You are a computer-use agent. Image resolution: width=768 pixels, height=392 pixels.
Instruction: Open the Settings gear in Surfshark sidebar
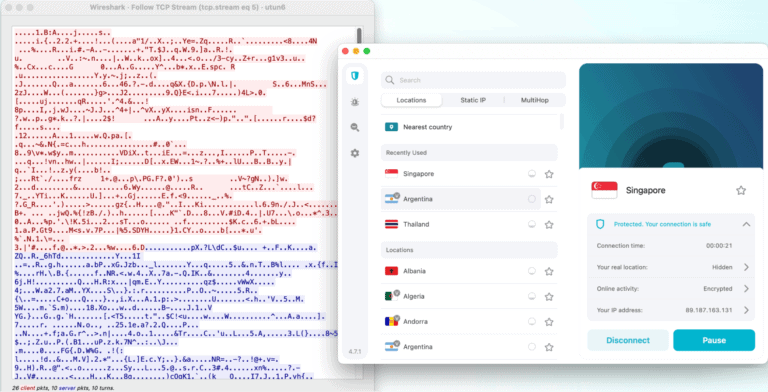pos(355,153)
